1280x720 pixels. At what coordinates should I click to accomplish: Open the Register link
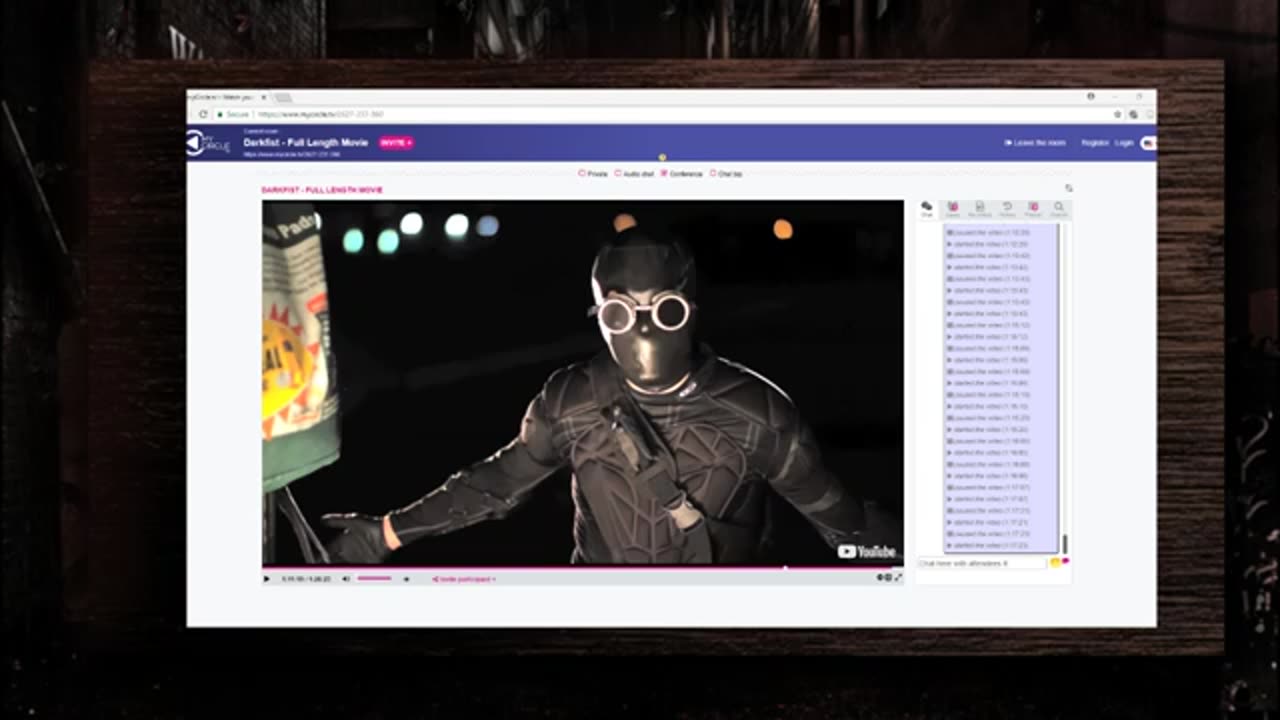tap(1095, 143)
